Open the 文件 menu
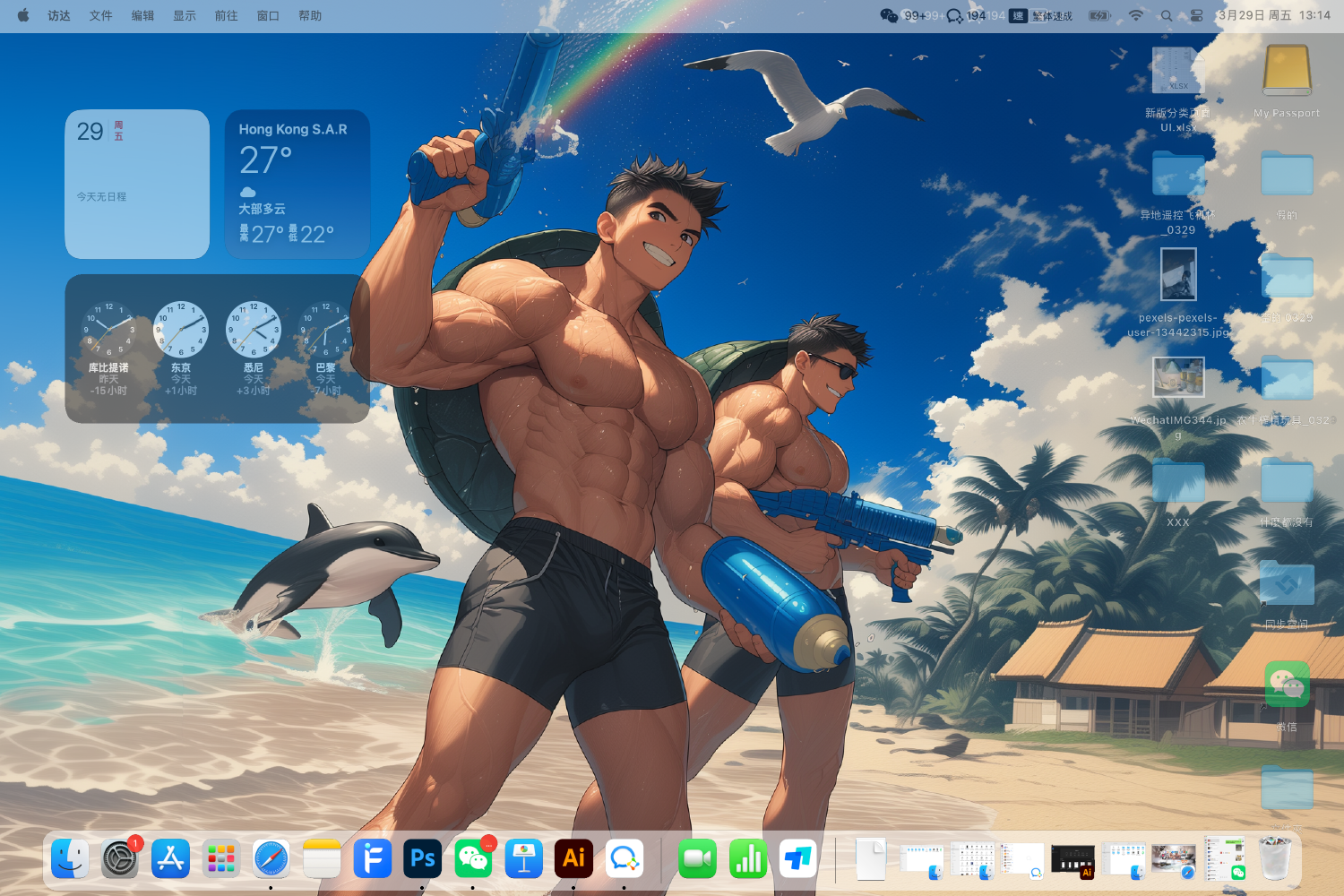Image resolution: width=1344 pixels, height=896 pixels. click(x=100, y=15)
